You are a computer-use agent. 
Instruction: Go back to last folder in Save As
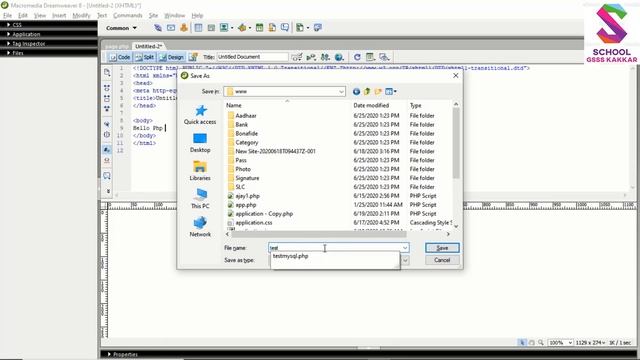(356, 91)
